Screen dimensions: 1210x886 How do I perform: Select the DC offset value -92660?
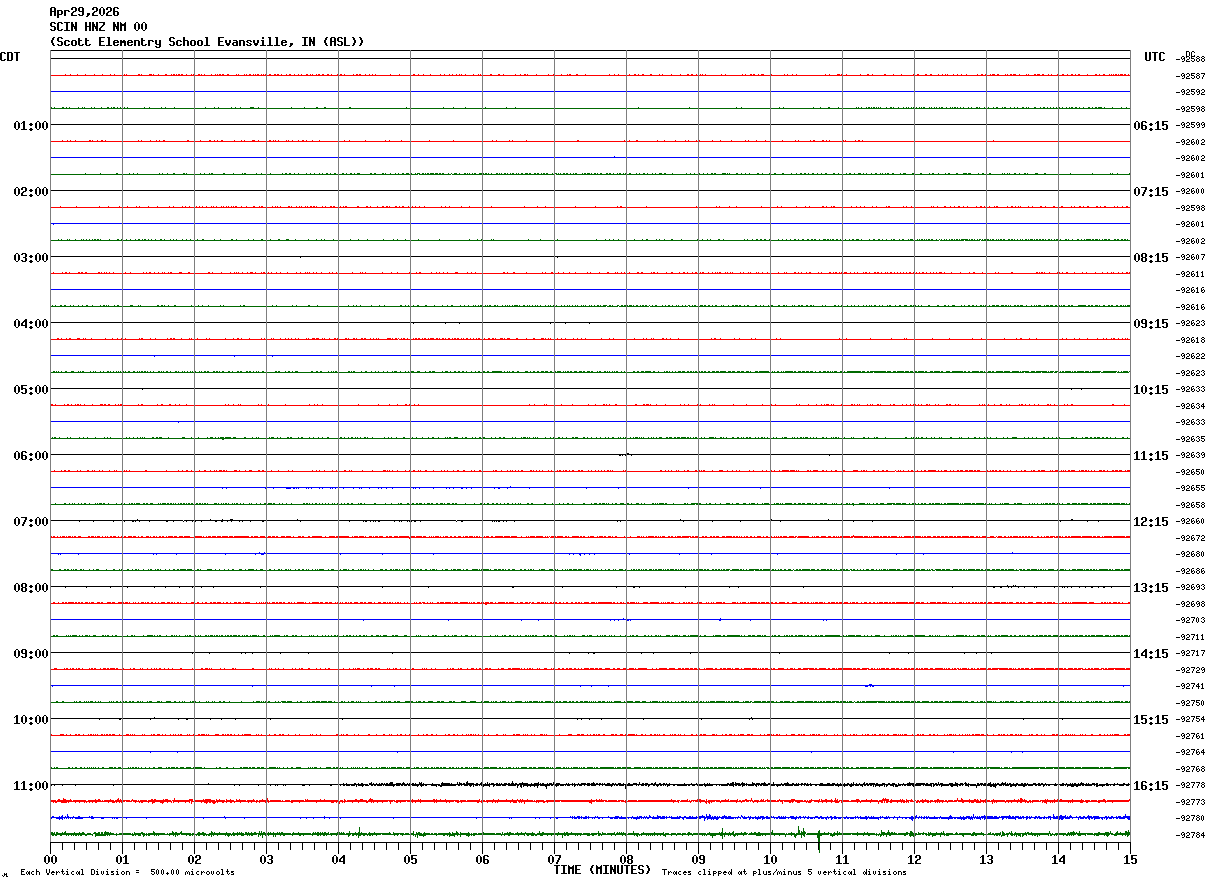coord(1191,521)
